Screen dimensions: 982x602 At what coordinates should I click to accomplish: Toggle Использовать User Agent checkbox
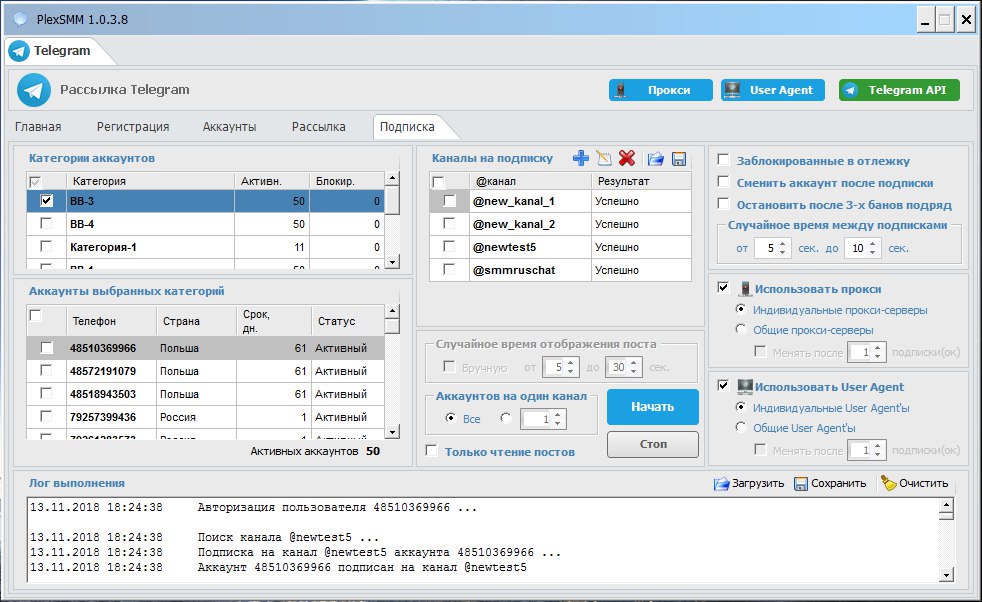(x=723, y=385)
